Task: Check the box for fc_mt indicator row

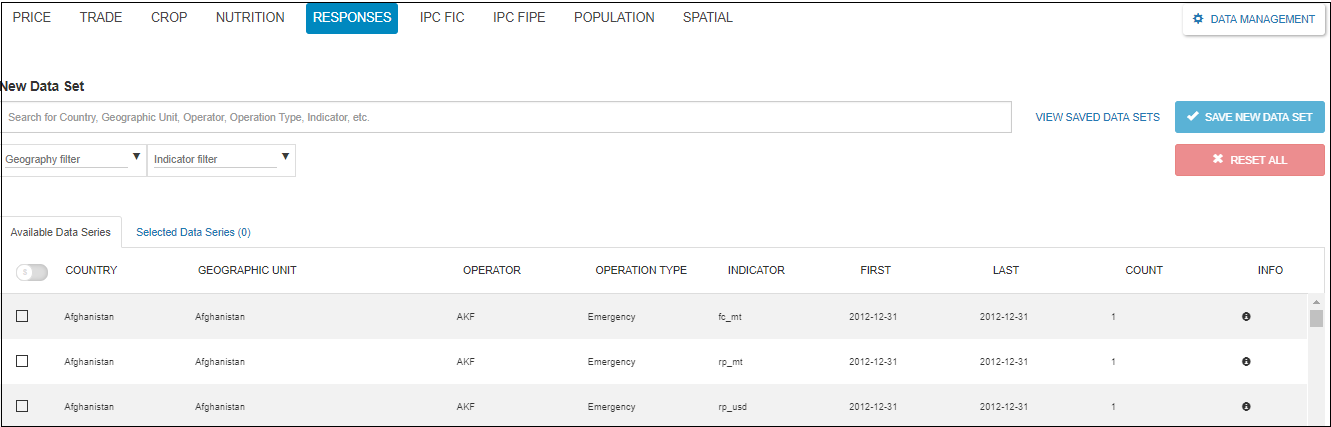Action: click(x=22, y=317)
